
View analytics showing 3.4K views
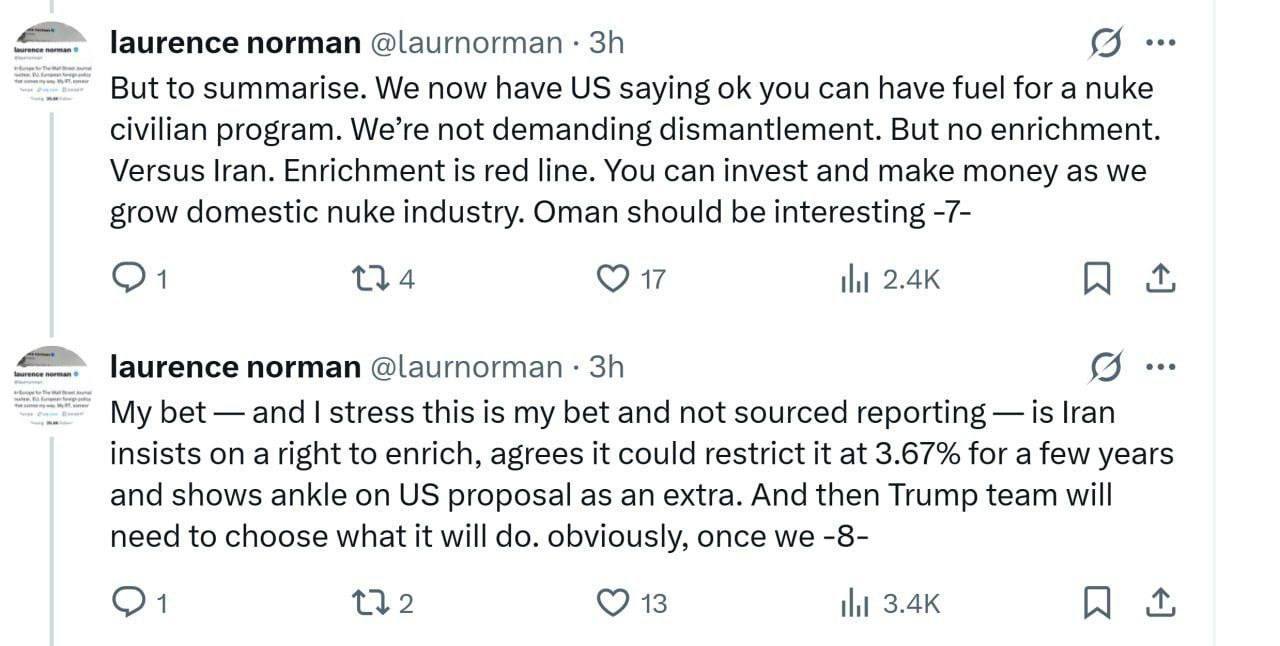(x=856, y=603)
